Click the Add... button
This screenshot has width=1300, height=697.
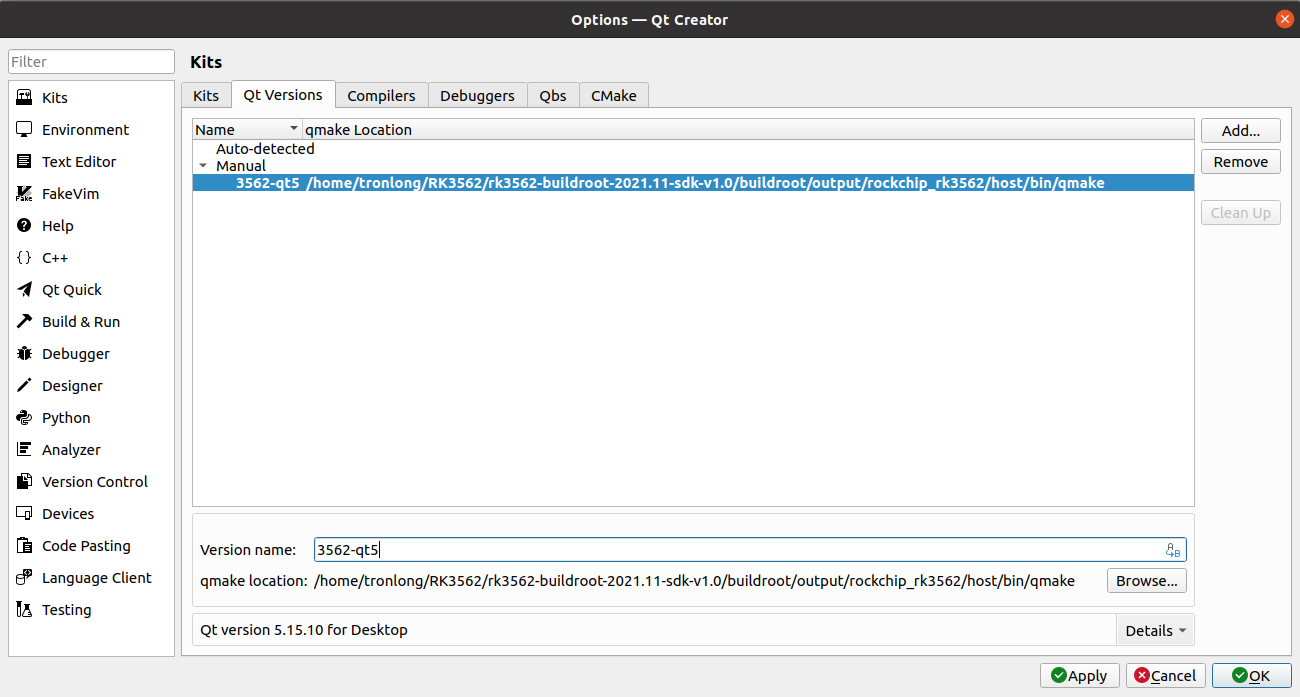point(1240,131)
